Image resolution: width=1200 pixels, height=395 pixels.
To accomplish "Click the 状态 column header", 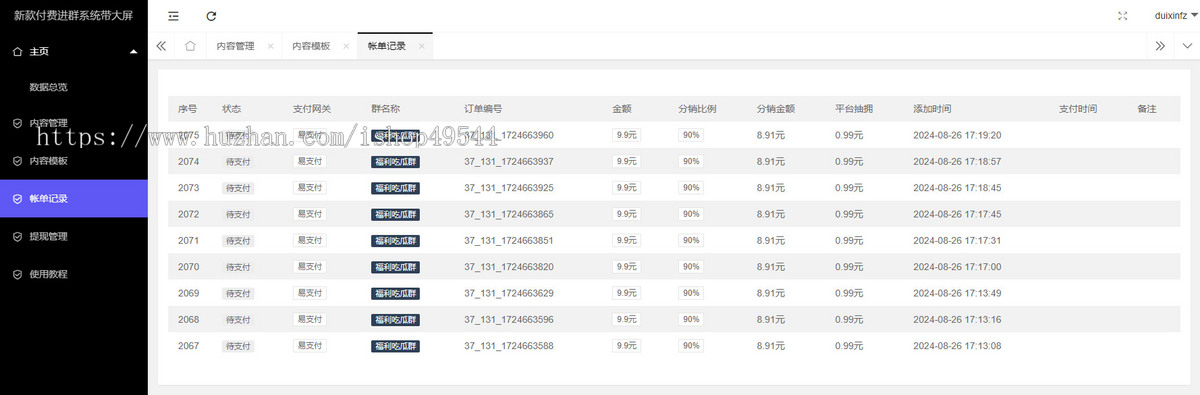I will tap(232, 109).
